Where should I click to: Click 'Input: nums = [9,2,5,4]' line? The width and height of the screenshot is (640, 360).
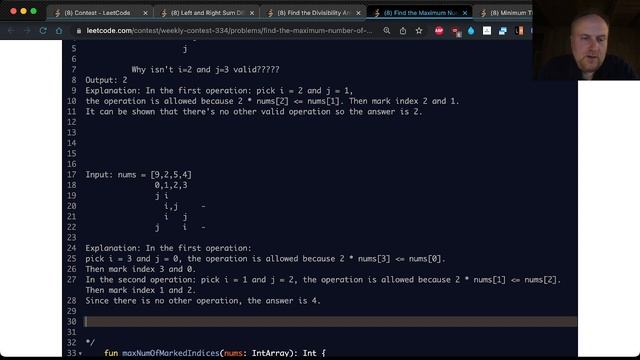click(x=138, y=175)
